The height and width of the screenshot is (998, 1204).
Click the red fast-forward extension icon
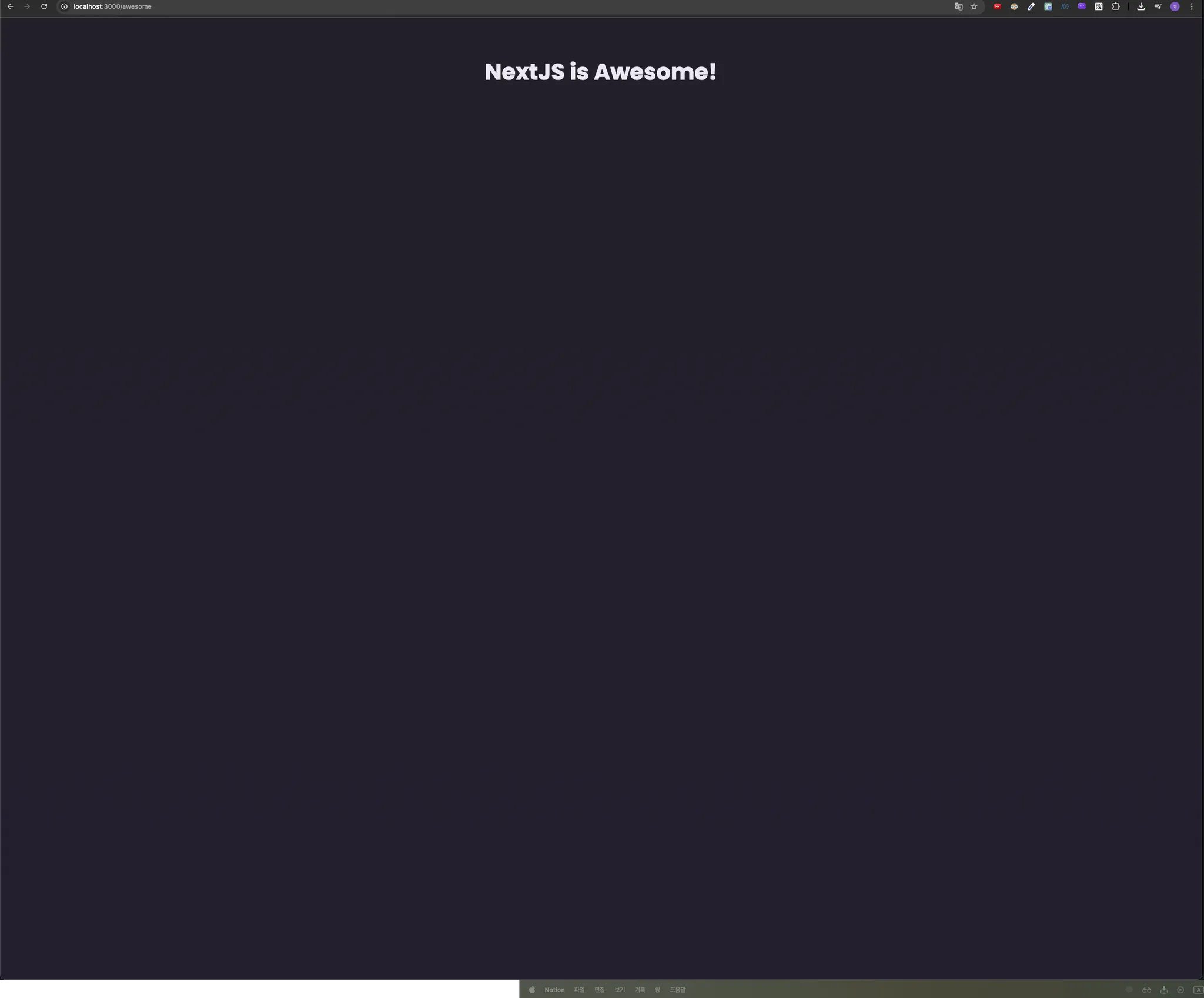pos(997,6)
